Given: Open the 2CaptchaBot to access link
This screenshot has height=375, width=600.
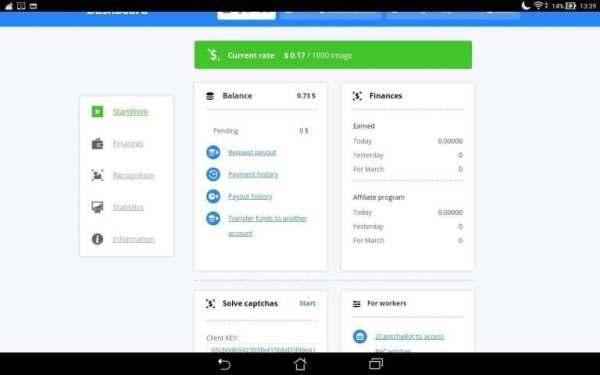Looking at the screenshot, I should (x=409, y=336).
